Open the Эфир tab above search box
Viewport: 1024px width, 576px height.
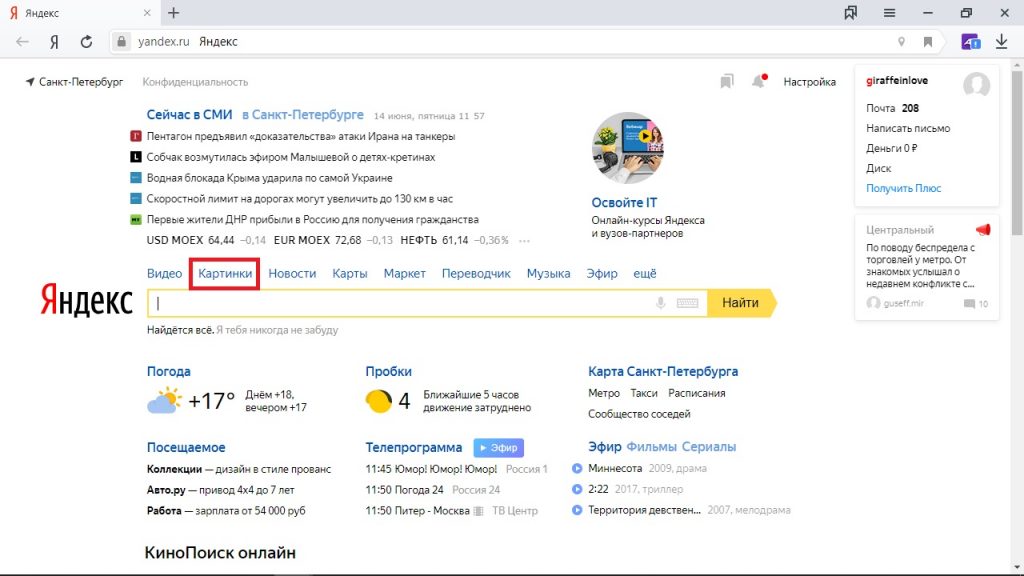pyautogui.click(x=602, y=274)
